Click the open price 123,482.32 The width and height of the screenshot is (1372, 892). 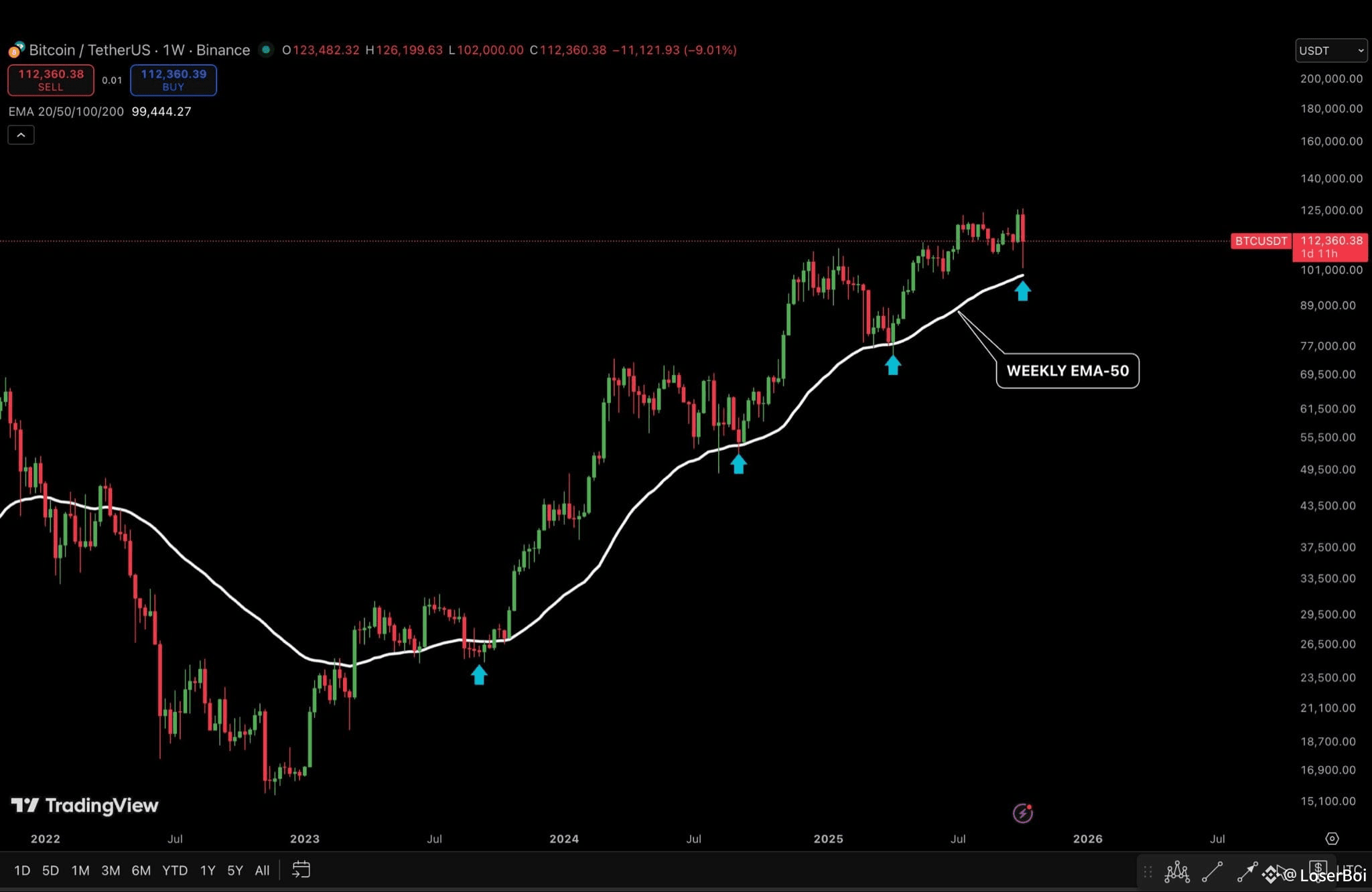pos(326,50)
